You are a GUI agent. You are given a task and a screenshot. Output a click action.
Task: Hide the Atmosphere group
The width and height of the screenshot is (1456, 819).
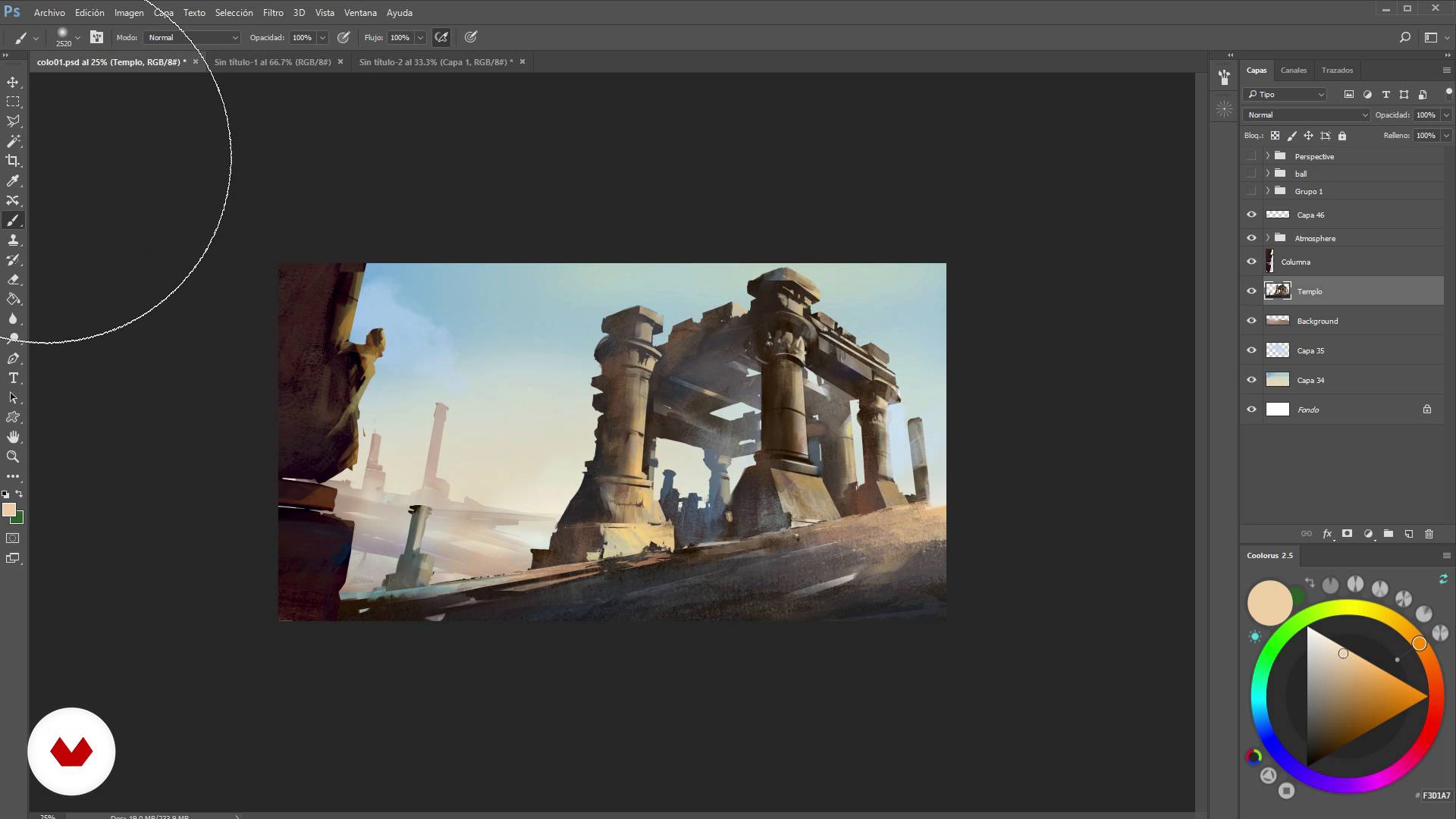coord(1252,238)
